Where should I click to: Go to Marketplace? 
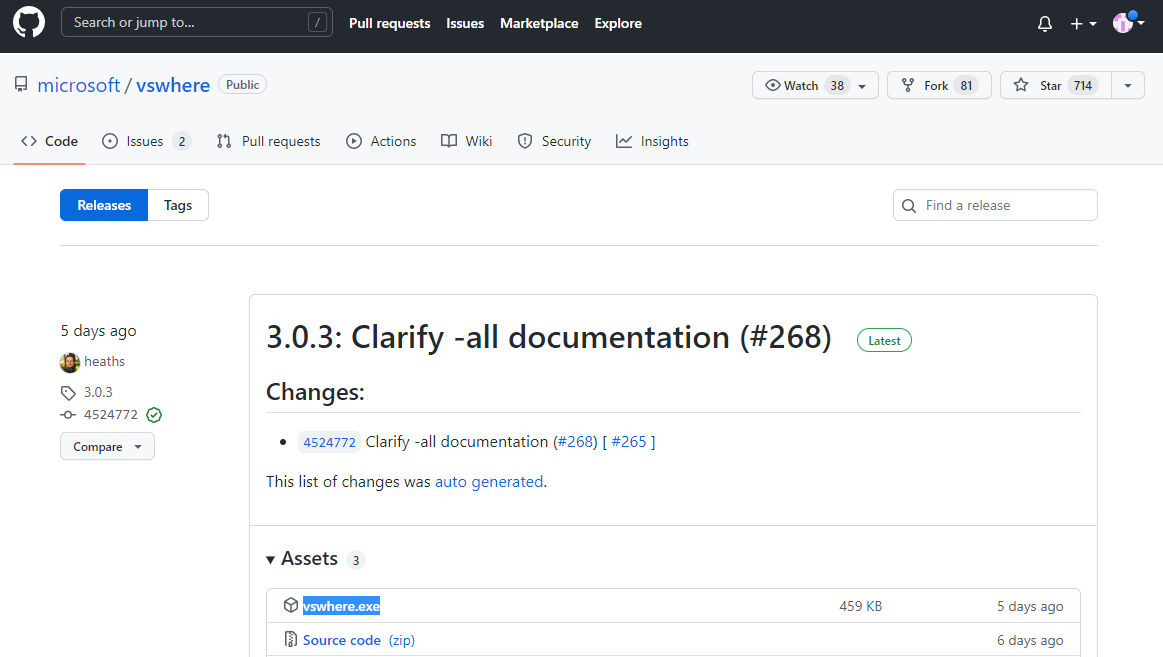coord(539,23)
